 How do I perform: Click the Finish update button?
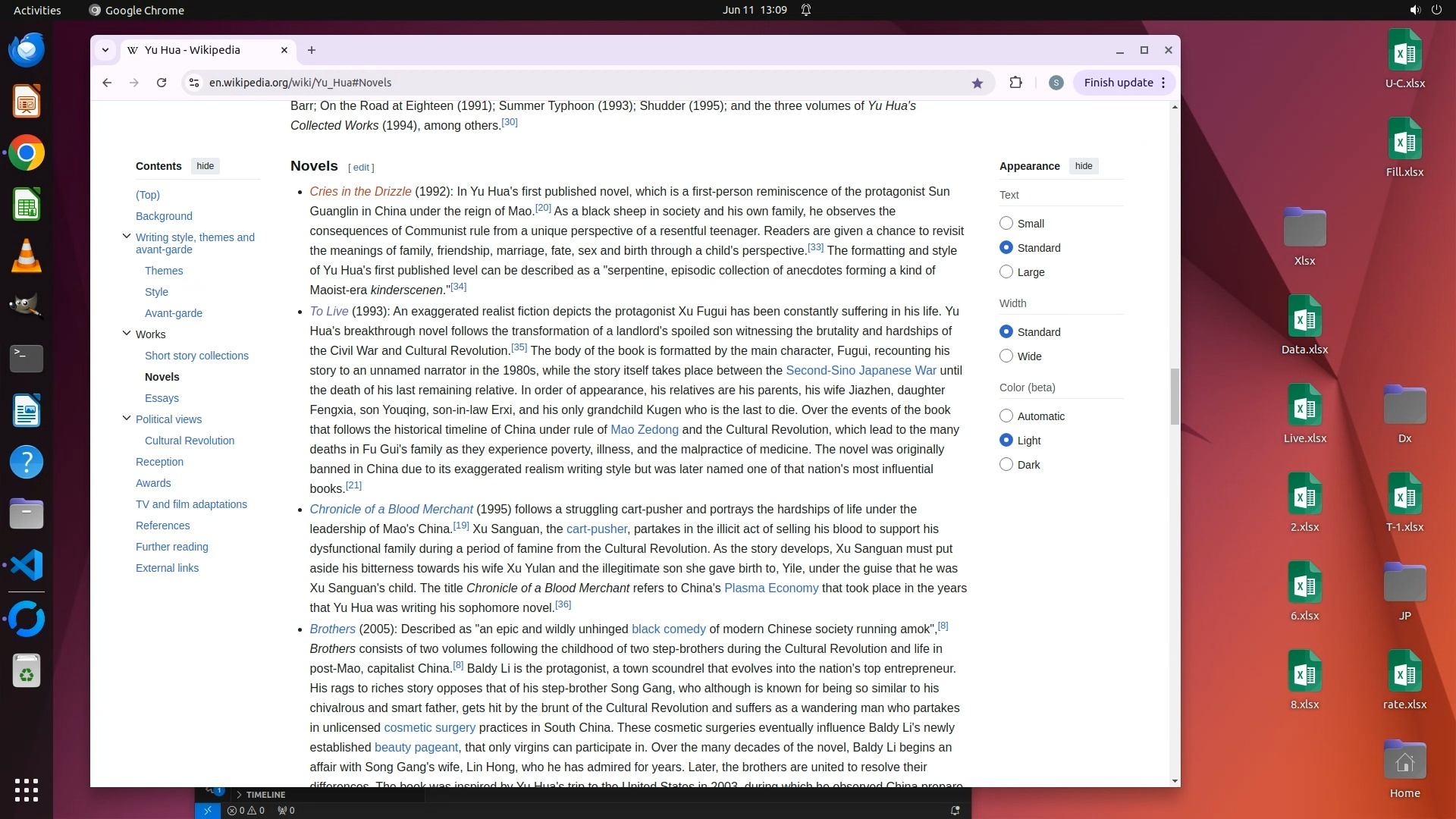[x=1118, y=83]
